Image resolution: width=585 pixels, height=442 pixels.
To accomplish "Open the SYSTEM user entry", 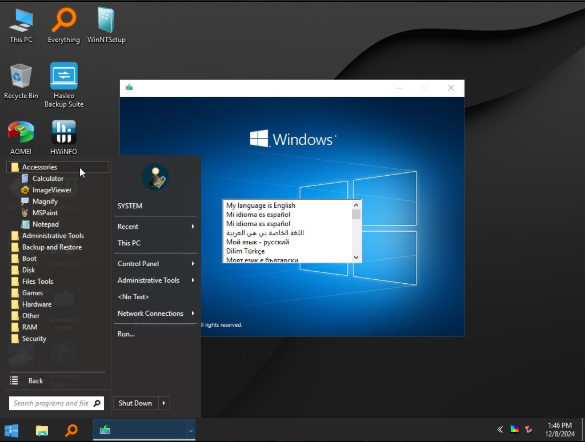I will point(130,206).
